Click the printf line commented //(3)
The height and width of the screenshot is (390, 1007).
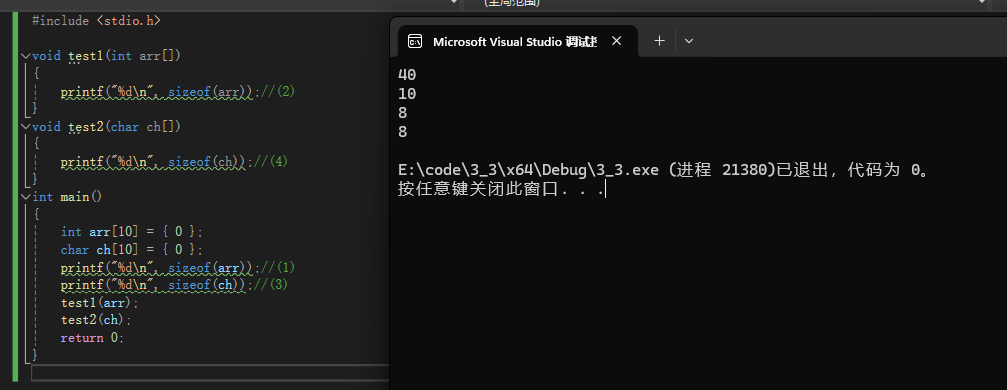coord(174,285)
